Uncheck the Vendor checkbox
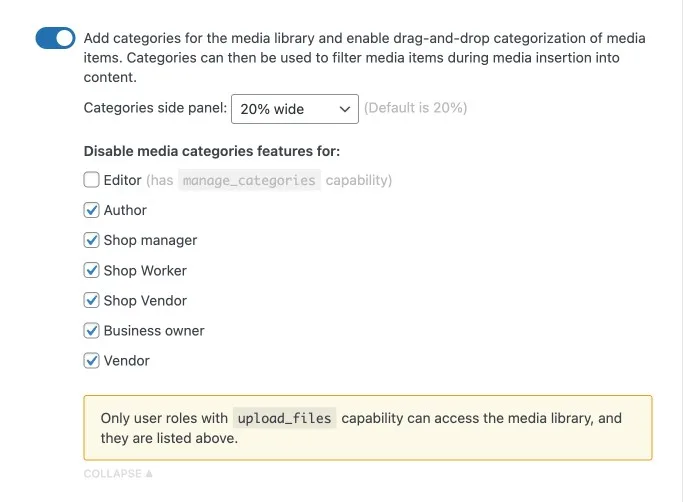683x502 pixels. [92, 361]
